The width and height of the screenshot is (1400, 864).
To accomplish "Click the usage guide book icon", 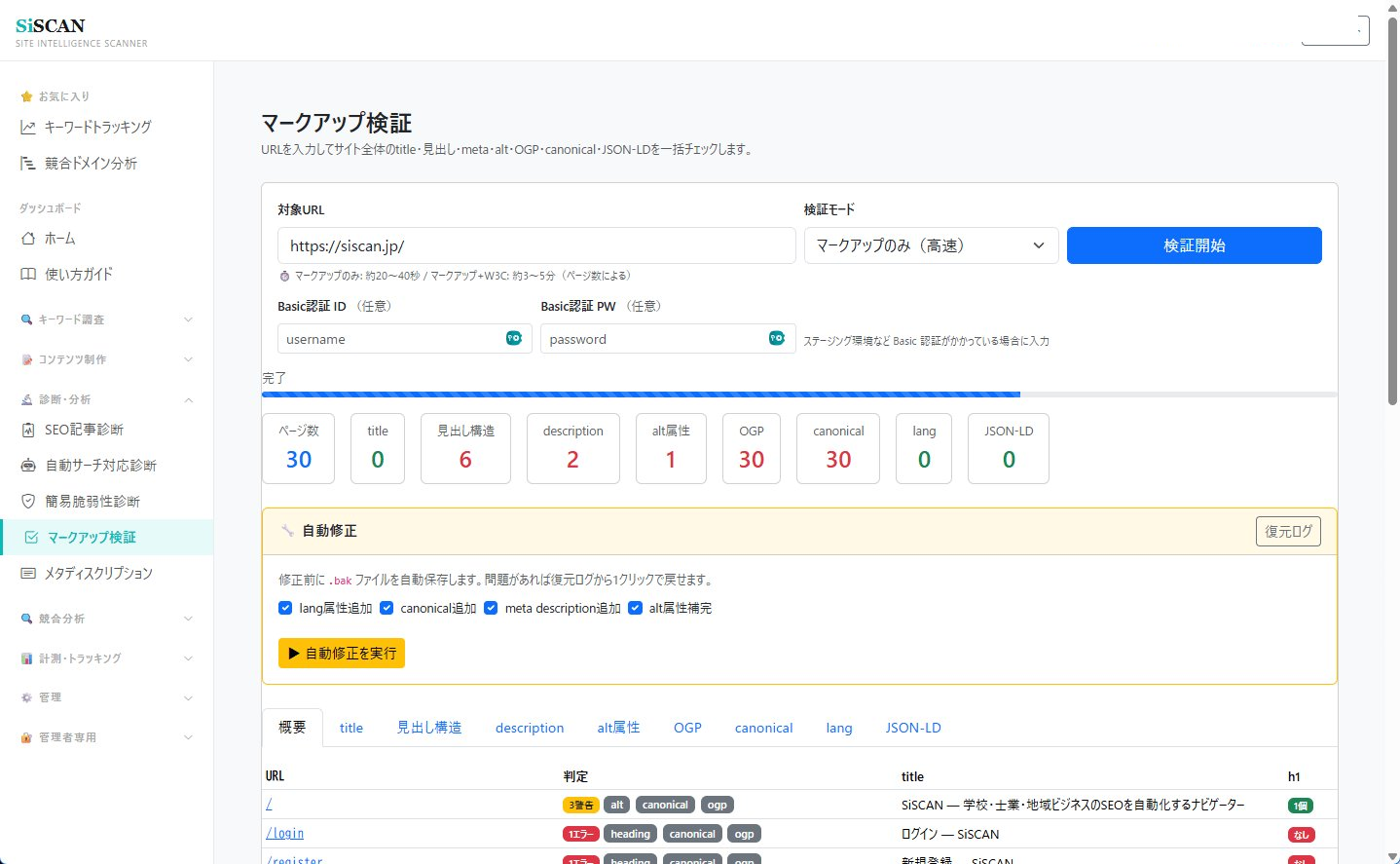I will [x=28, y=275].
